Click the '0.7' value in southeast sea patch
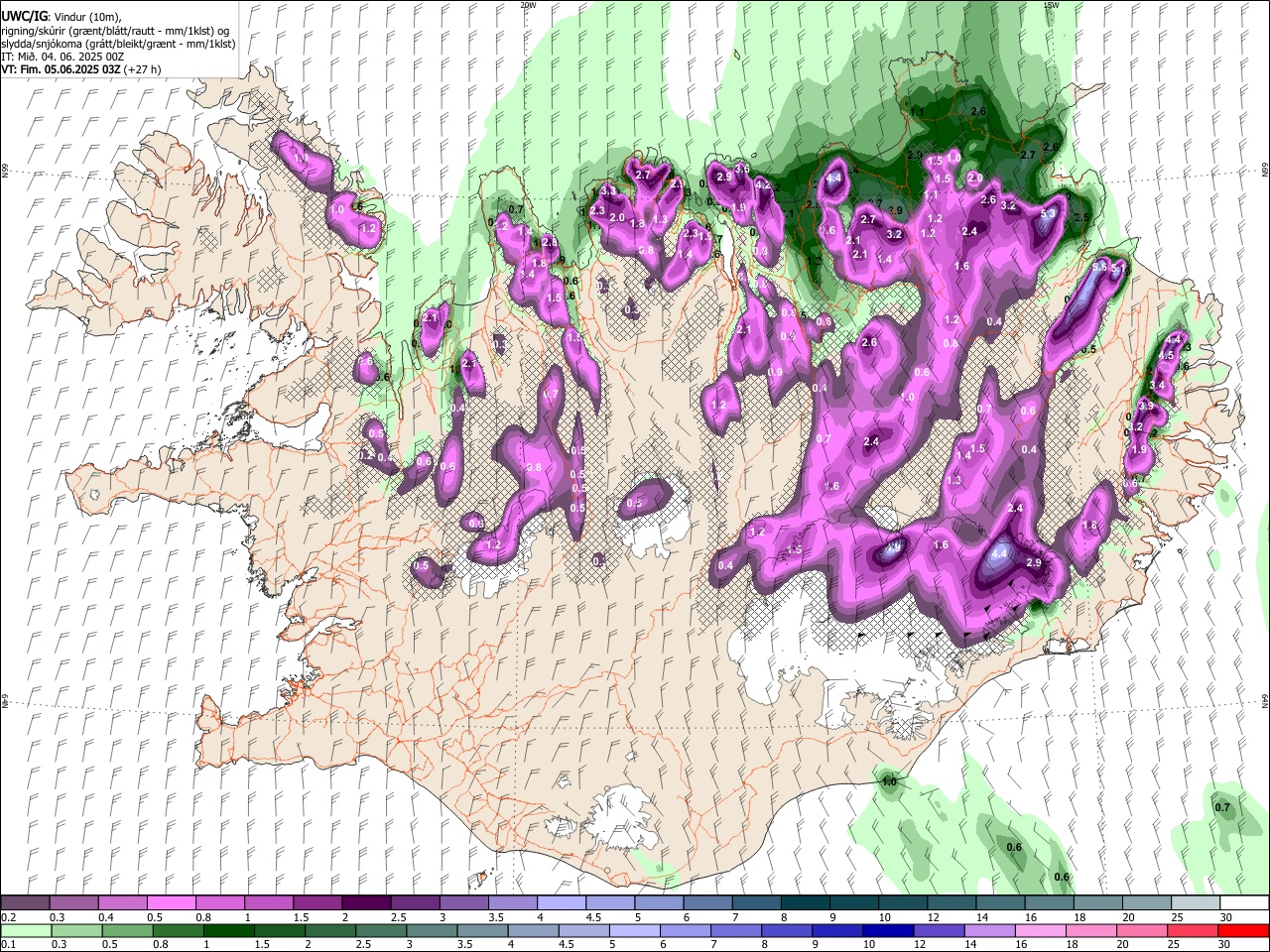Image resolution: width=1270 pixels, height=952 pixels. coord(1222,807)
